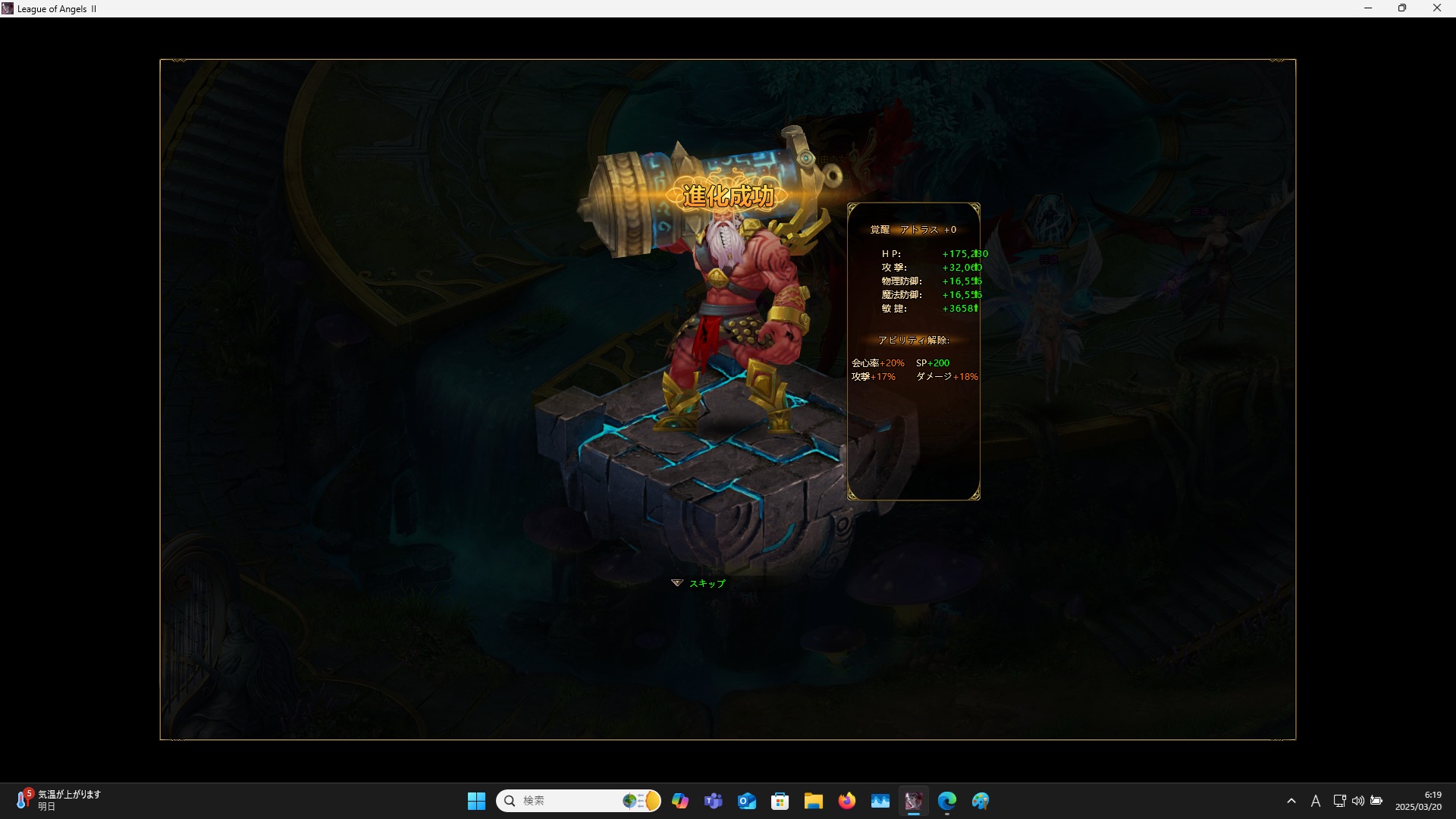The height and width of the screenshot is (819, 1456).
Task: Open the Paint app from the taskbar
Action: 981,801
